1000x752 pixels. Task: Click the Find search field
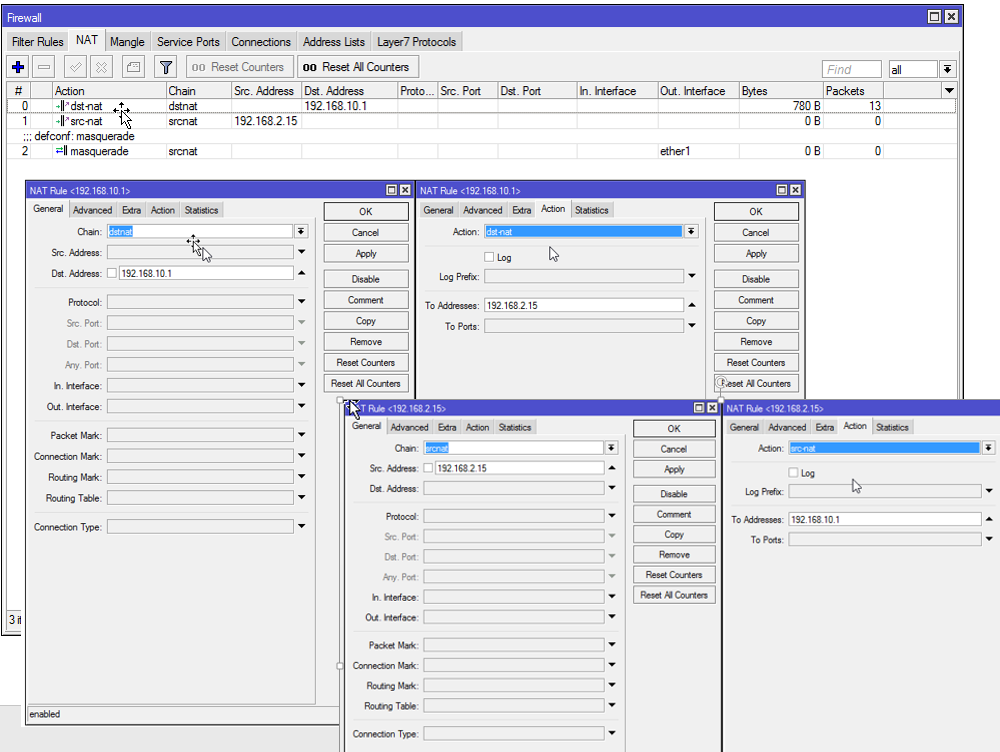pyautogui.click(x=851, y=69)
